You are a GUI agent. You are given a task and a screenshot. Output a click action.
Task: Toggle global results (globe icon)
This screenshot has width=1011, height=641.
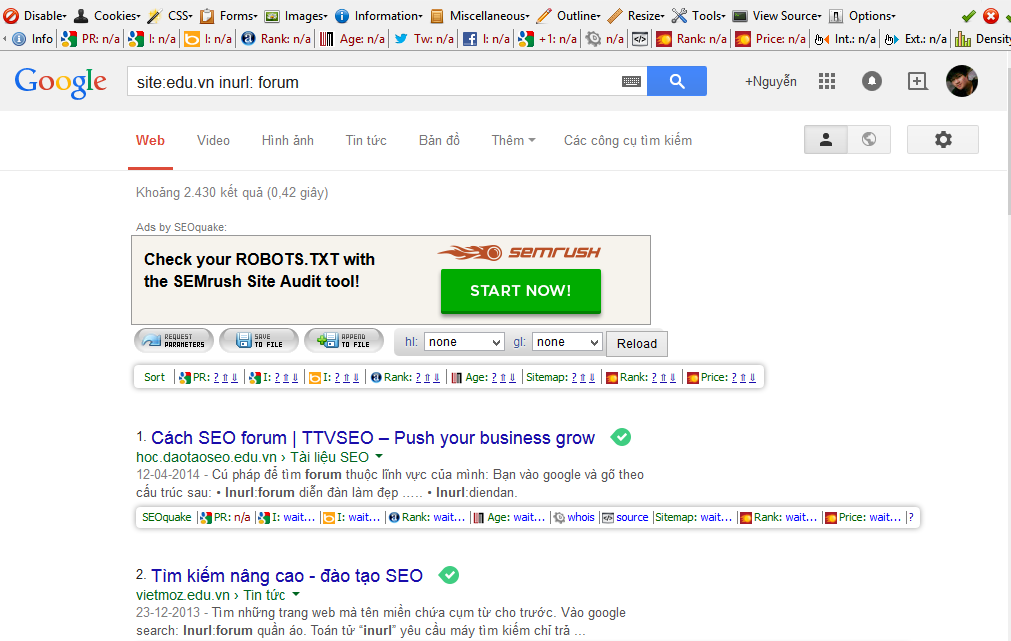pos(869,139)
